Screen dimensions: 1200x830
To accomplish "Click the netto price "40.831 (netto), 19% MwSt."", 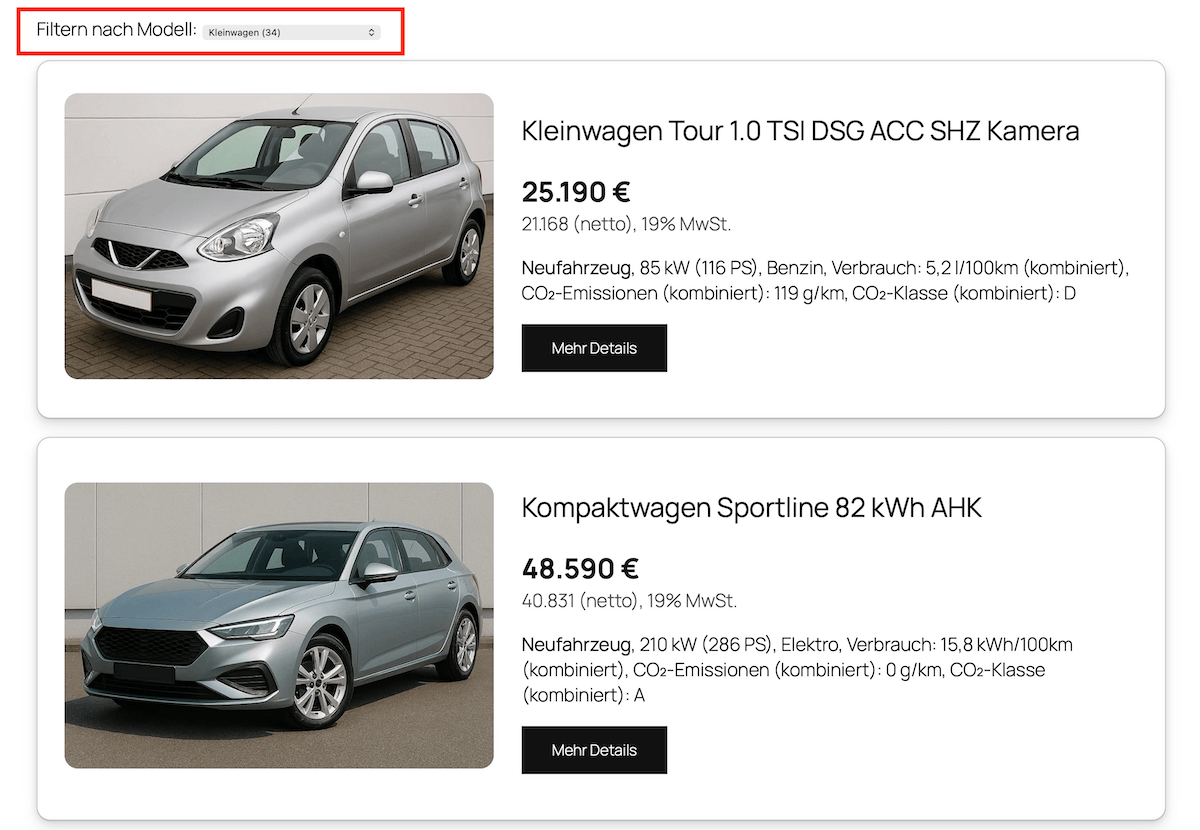I will pos(628,600).
